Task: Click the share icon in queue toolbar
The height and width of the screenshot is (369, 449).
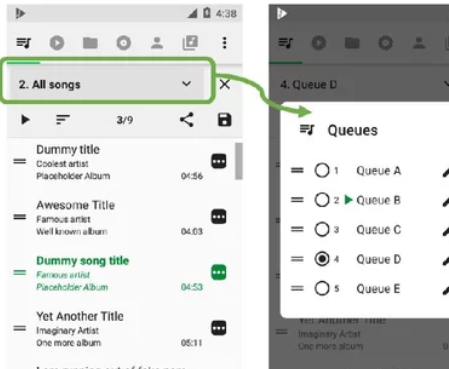Action: (187, 120)
